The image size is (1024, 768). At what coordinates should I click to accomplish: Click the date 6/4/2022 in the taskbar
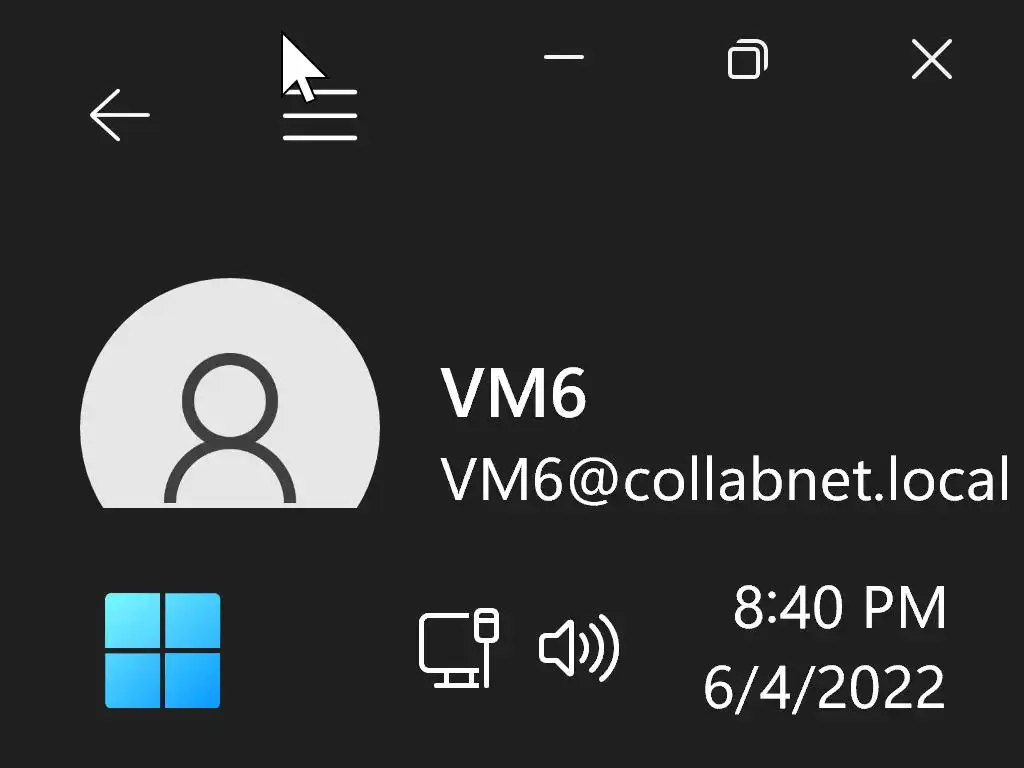824,687
